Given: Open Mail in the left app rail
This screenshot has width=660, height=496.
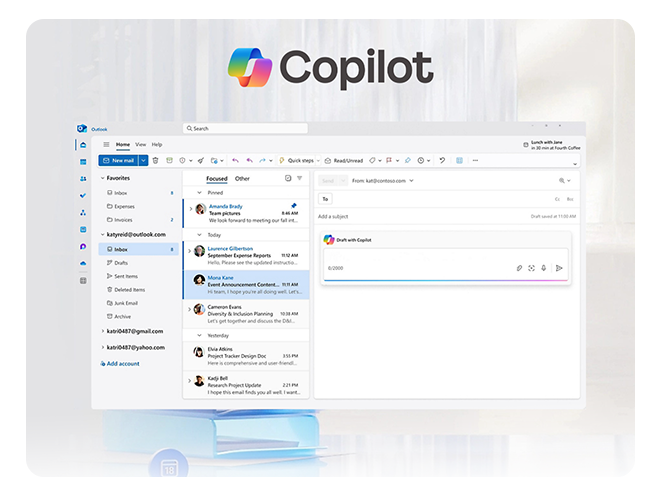Looking at the screenshot, I should click(x=83, y=145).
